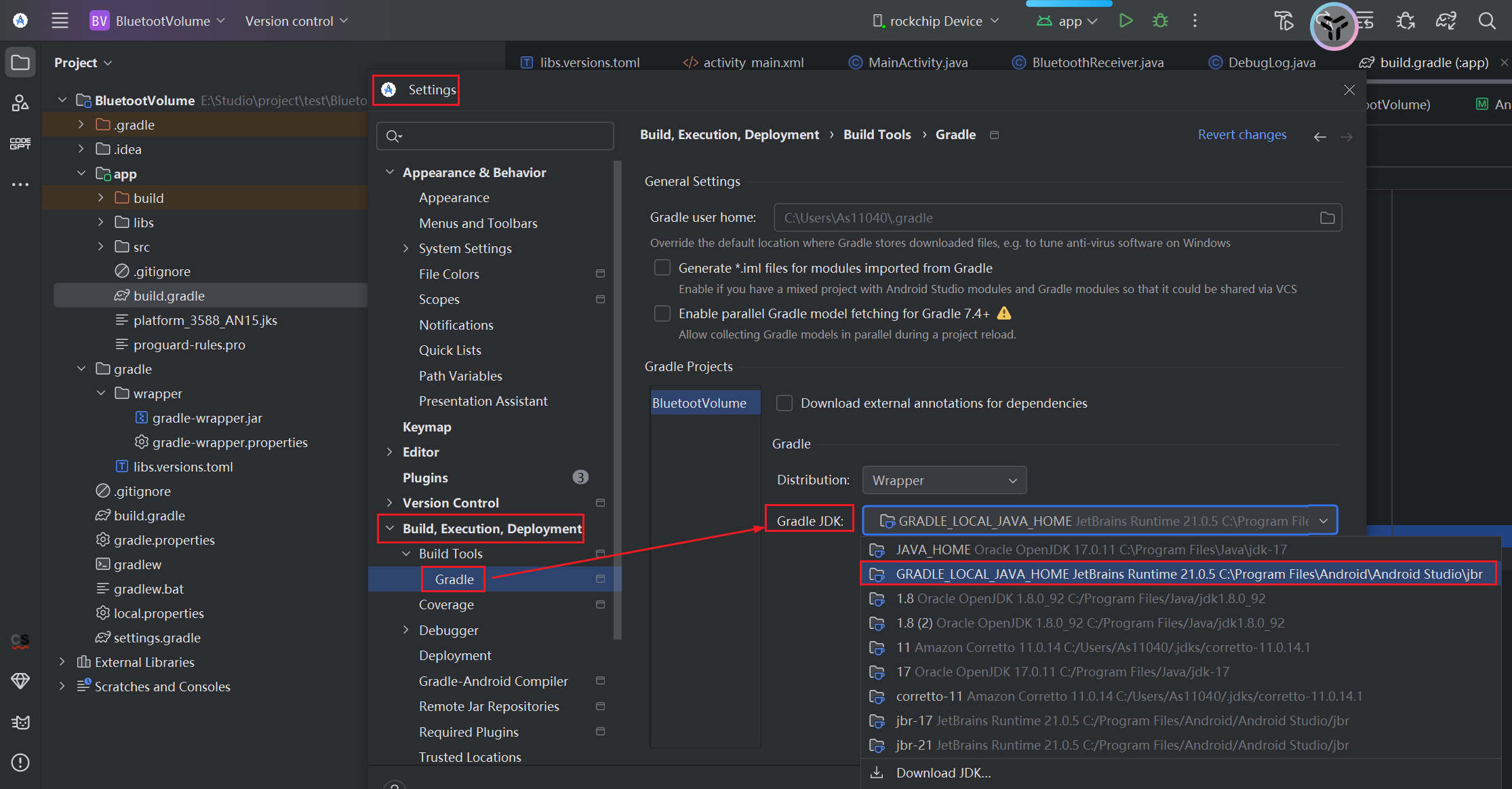Click the CS plugin icon in sidebar

(x=20, y=640)
